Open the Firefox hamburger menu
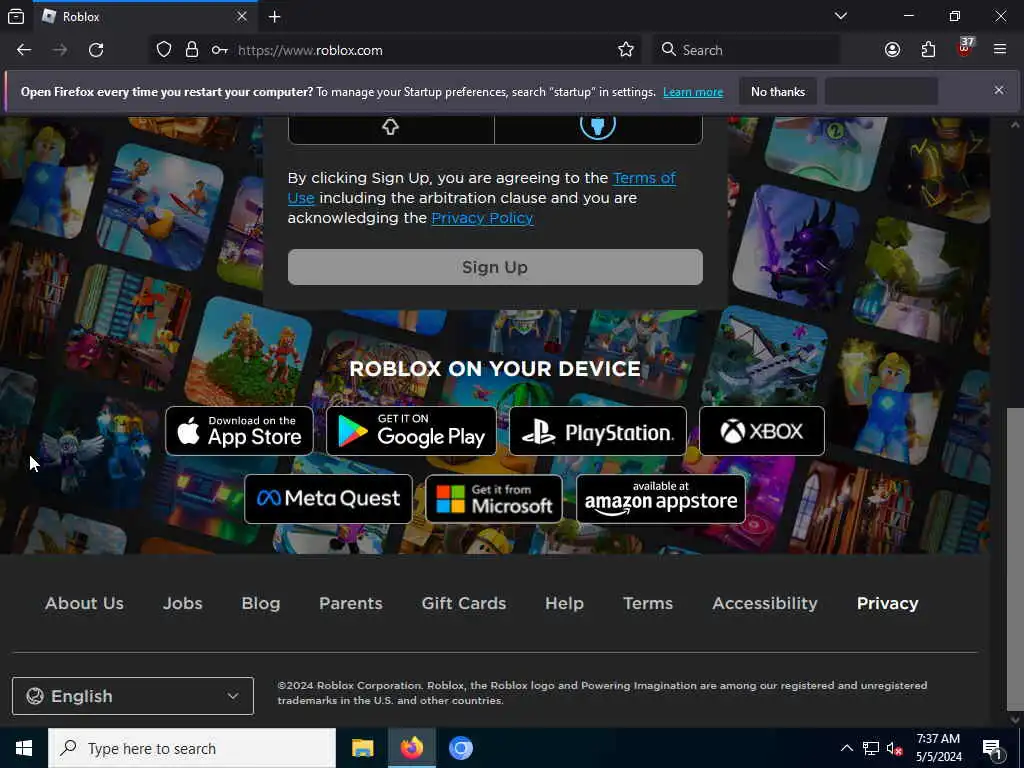 point(1000,50)
